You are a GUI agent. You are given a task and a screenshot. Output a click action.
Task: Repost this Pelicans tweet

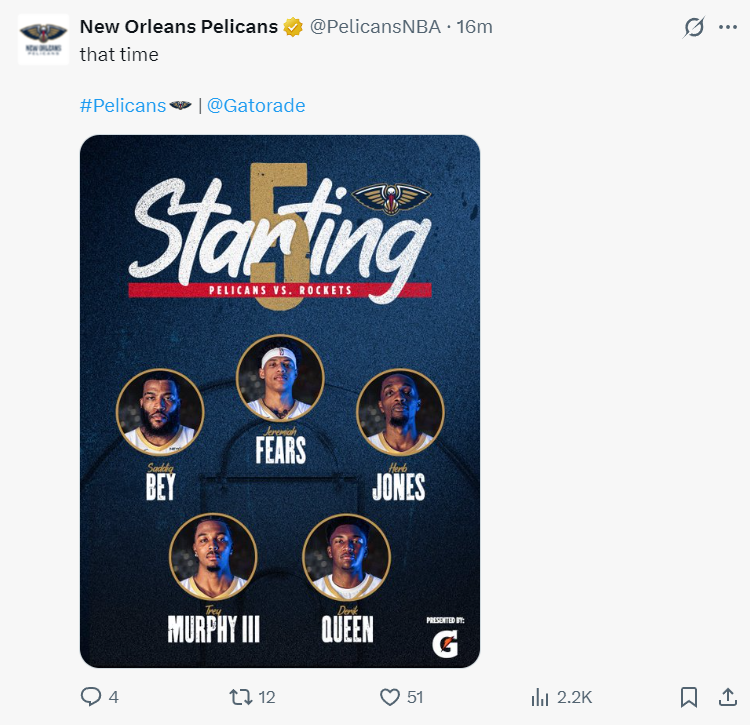click(240, 697)
